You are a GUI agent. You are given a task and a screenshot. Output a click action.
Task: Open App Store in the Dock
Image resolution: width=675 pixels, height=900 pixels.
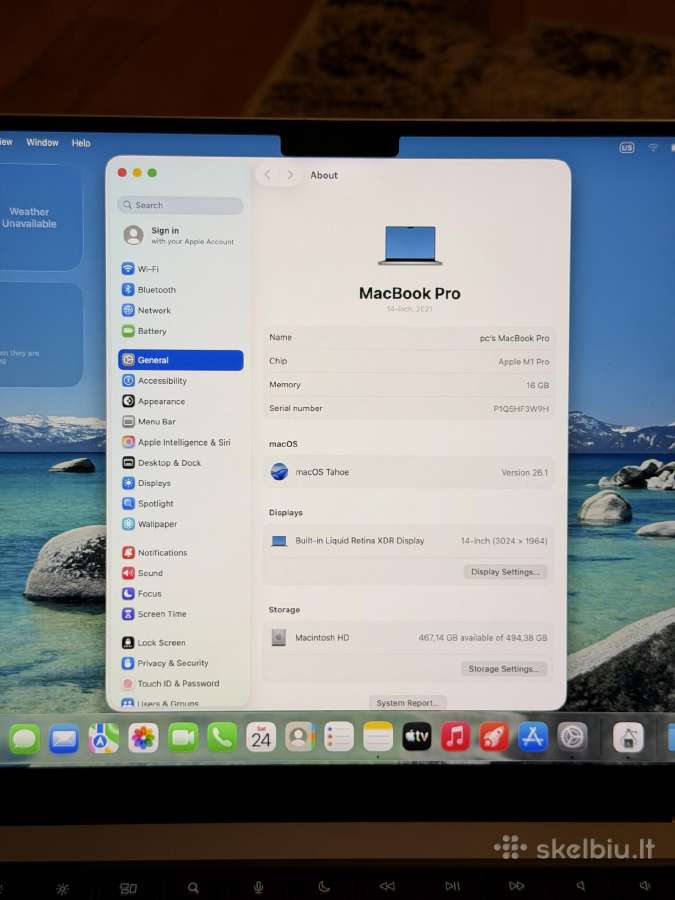[533, 737]
